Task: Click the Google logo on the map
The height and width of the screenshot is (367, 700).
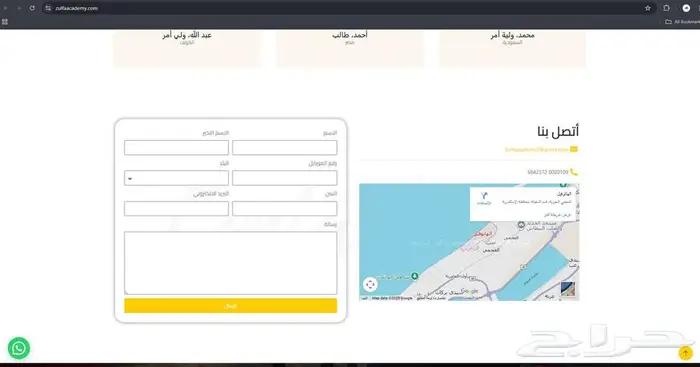Action: point(470,291)
